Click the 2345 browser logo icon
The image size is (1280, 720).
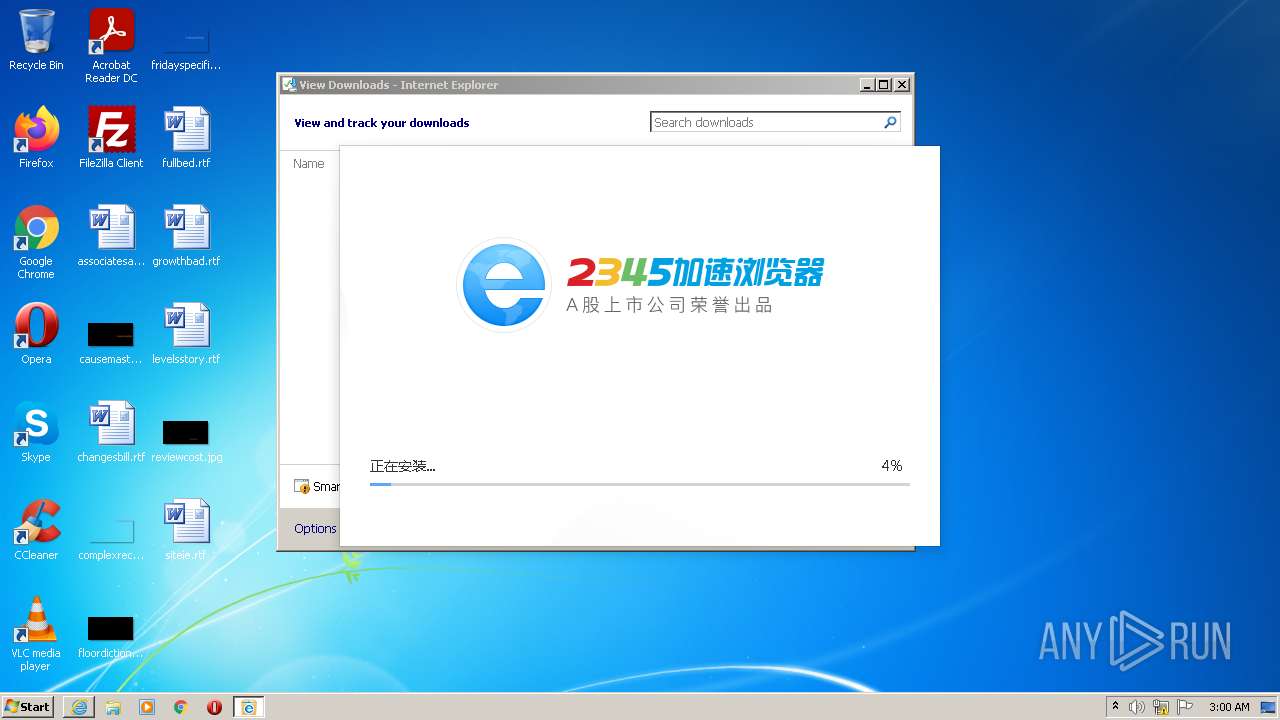tap(504, 285)
